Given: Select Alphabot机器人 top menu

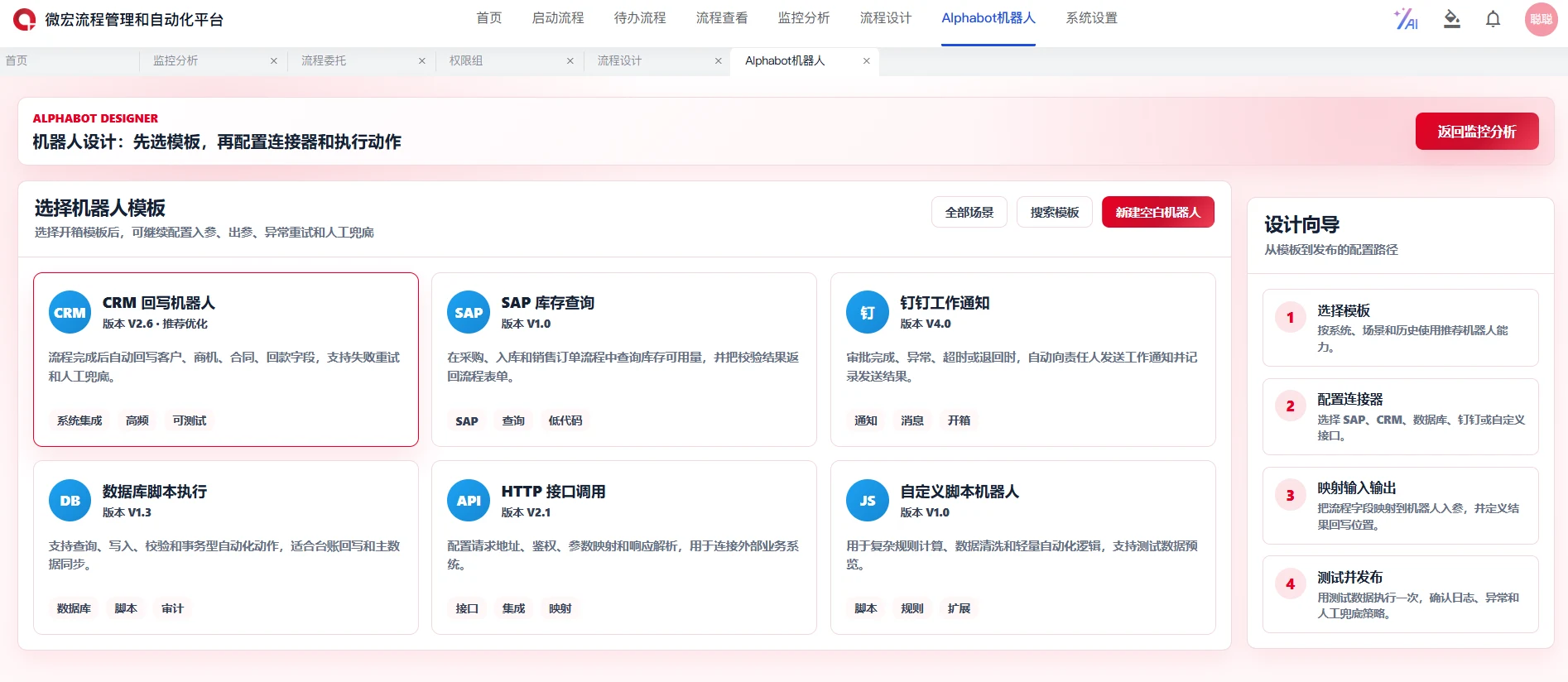Looking at the screenshot, I should tap(988, 18).
